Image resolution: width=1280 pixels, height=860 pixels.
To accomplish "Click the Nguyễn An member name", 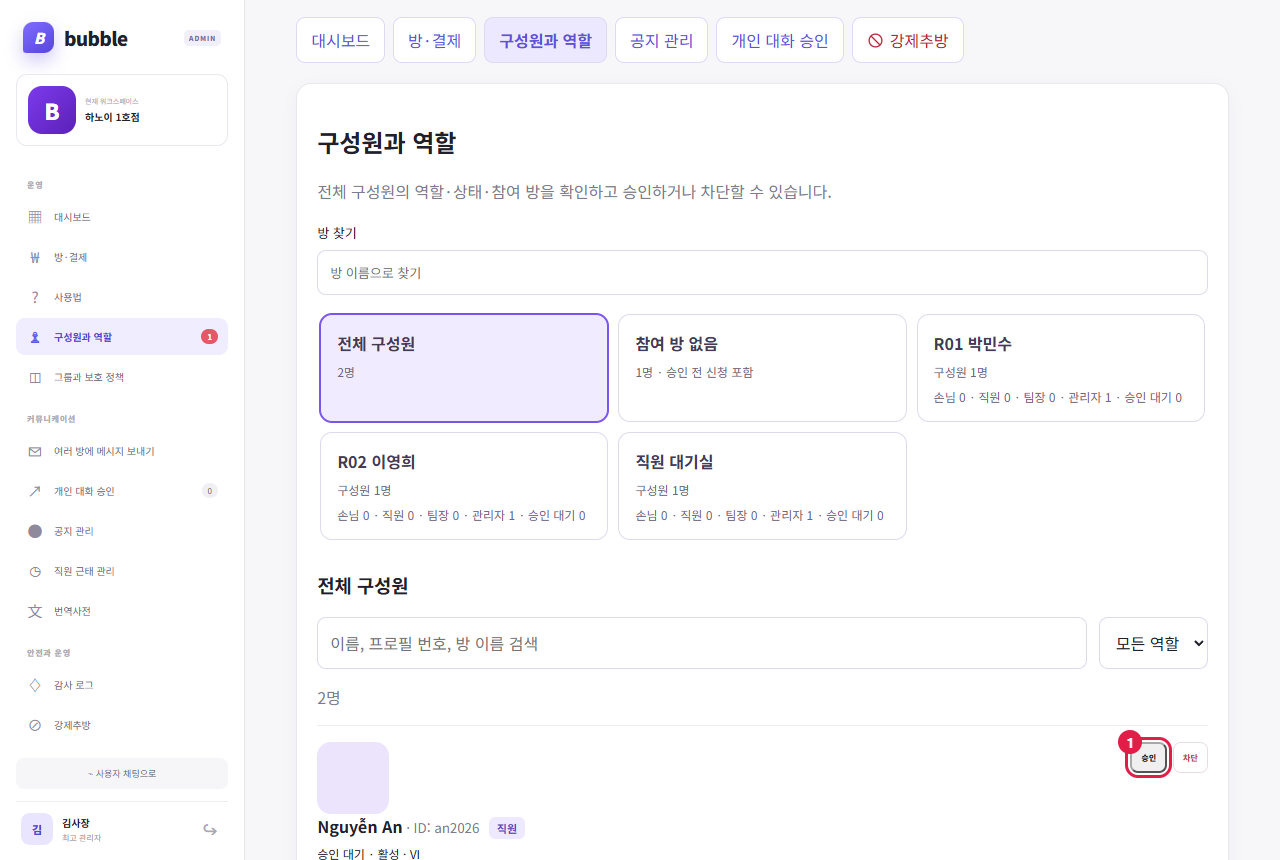I will (x=360, y=827).
